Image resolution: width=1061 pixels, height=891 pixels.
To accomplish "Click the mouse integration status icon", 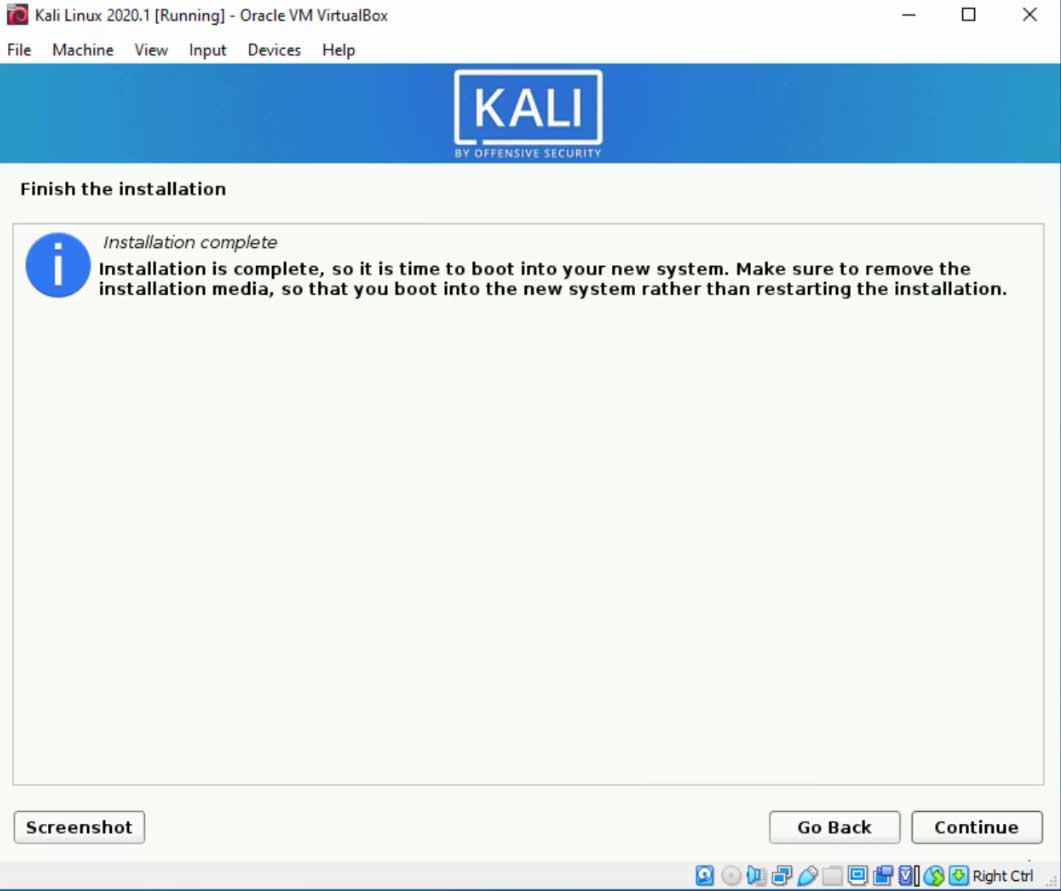I will click(x=934, y=875).
